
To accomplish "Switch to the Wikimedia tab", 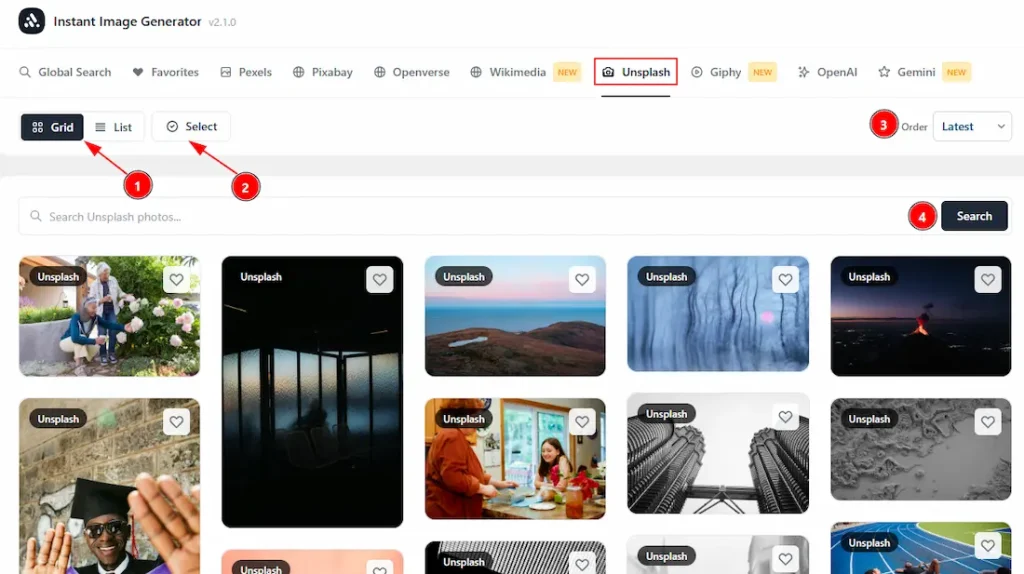I will click(x=524, y=72).
